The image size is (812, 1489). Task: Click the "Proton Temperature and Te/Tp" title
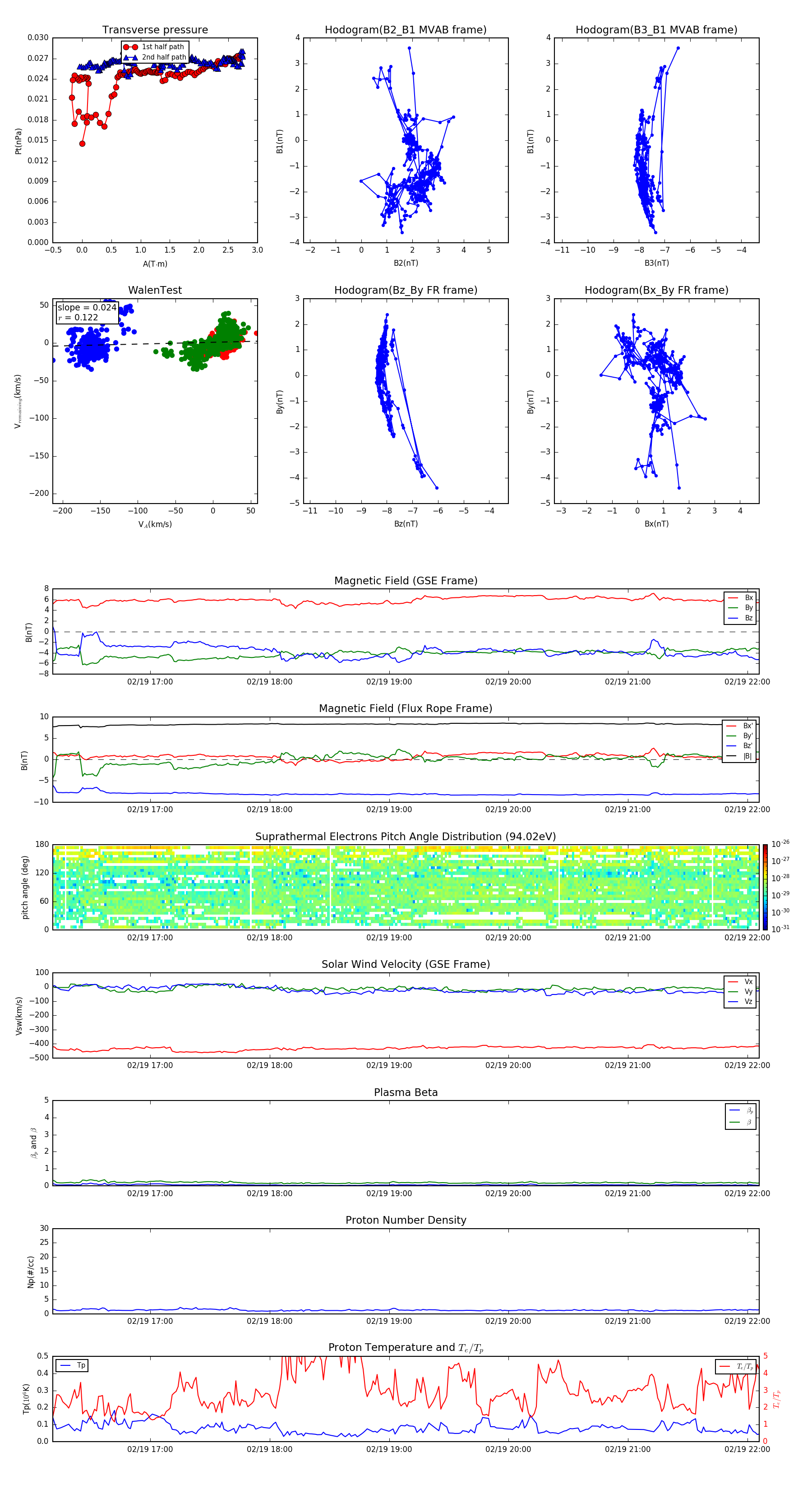(406, 1348)
